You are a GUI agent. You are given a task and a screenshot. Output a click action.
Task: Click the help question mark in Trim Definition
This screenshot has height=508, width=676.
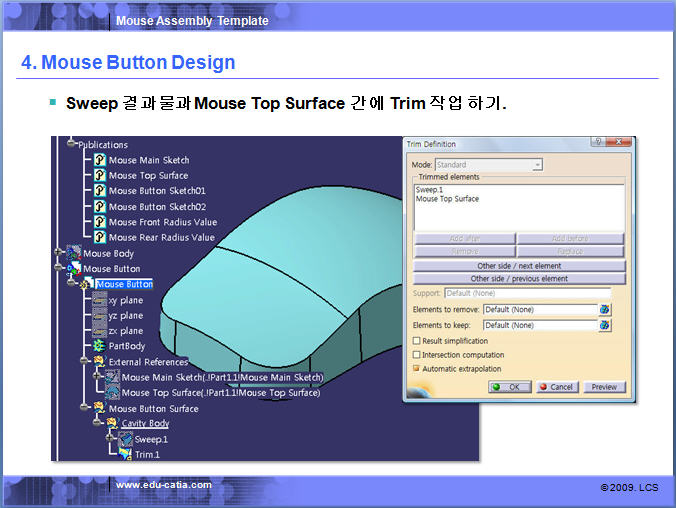coord(596,144)
